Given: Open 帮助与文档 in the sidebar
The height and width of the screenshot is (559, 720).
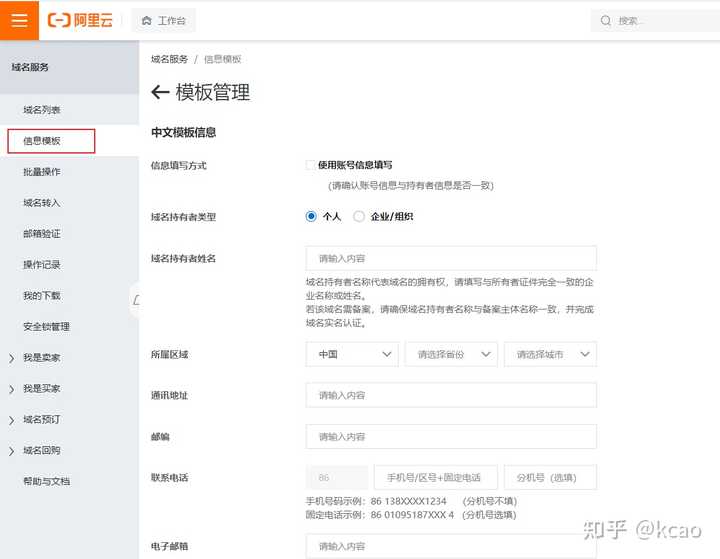Looking at the screenshot, I should (x=46, y=481).
